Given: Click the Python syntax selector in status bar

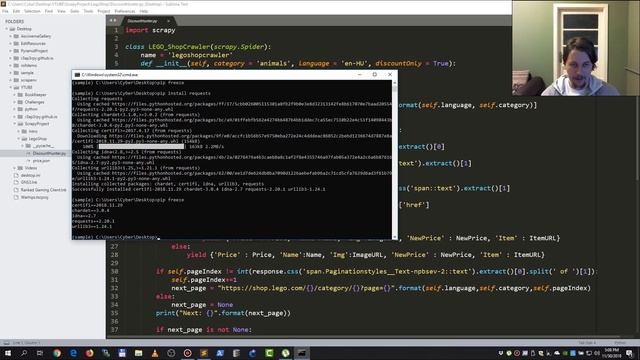Looking at the screenshot, I should click(x=620, y=343).
